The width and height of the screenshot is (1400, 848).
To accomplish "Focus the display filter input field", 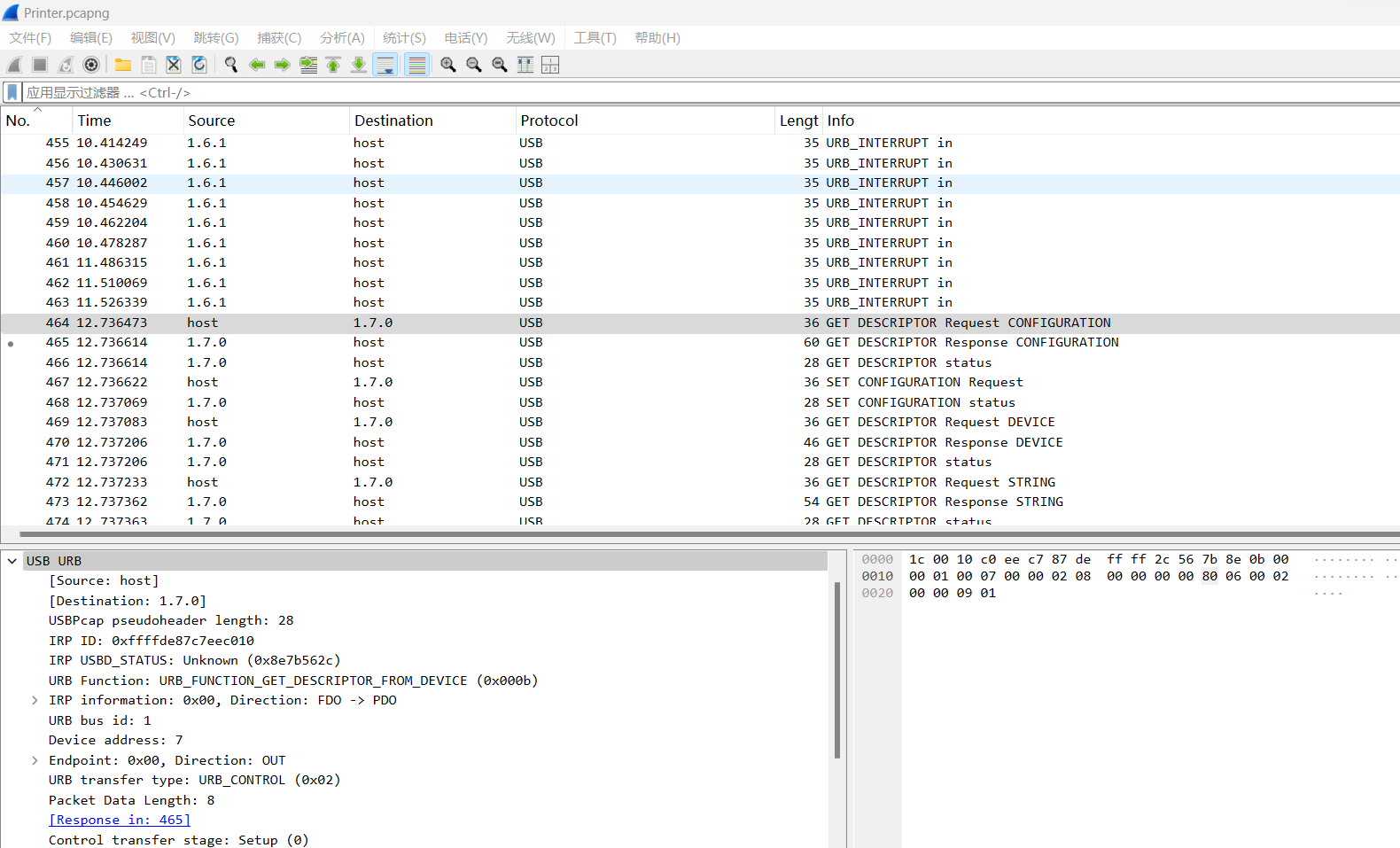I will tap(709, 92).
